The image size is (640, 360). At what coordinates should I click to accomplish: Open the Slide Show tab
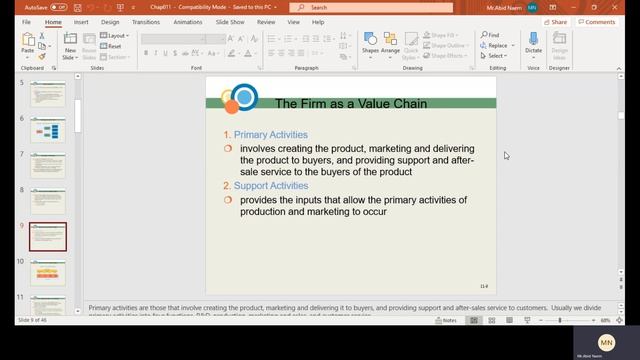[230, 22]
